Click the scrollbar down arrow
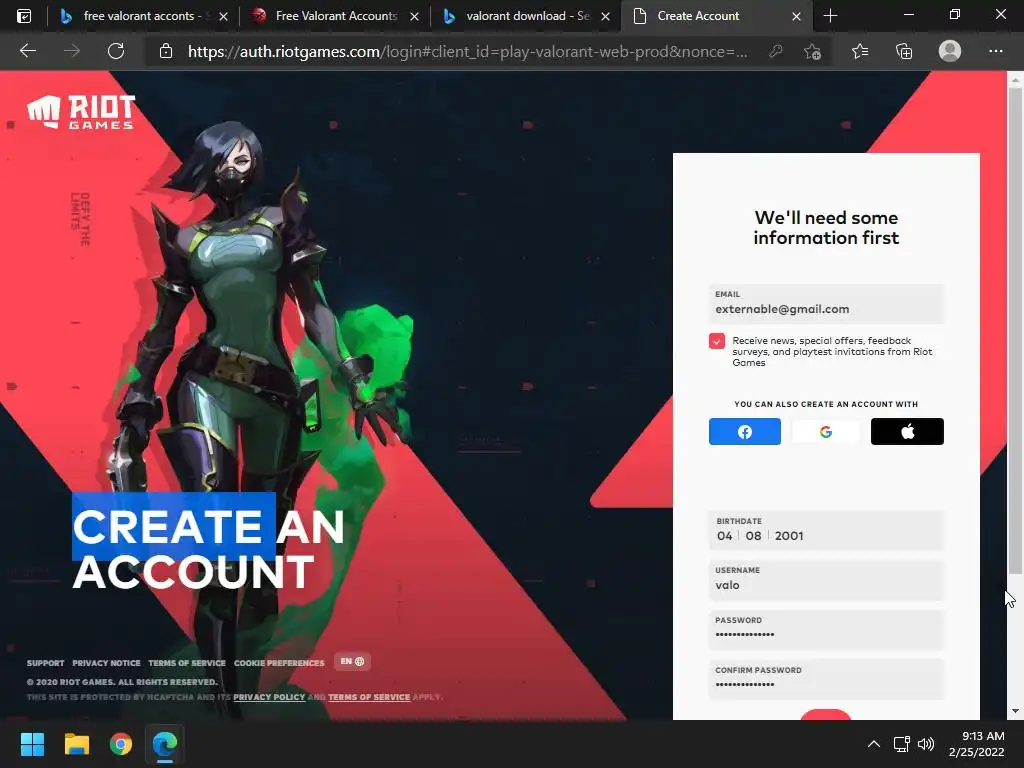This screenshot has height=768, width=1024. point(1014,711)
